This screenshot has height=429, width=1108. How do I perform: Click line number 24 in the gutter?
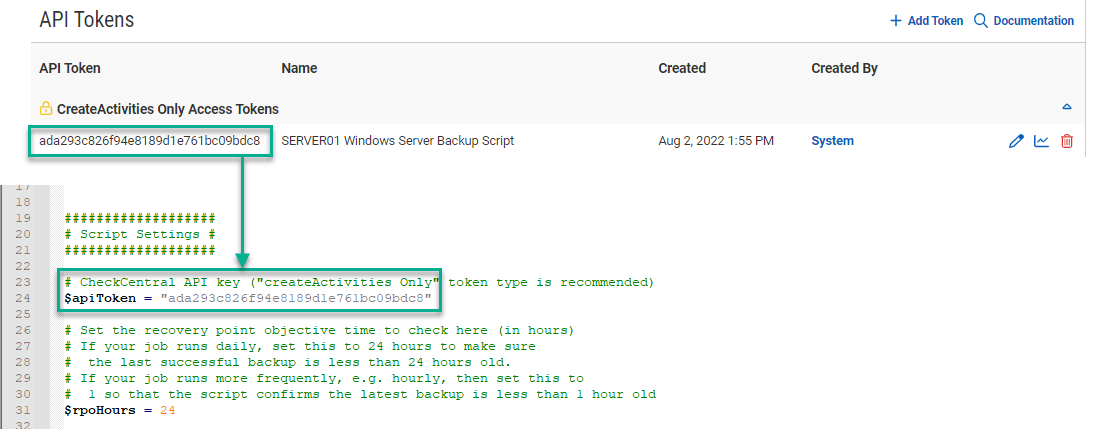coord(24,298)
